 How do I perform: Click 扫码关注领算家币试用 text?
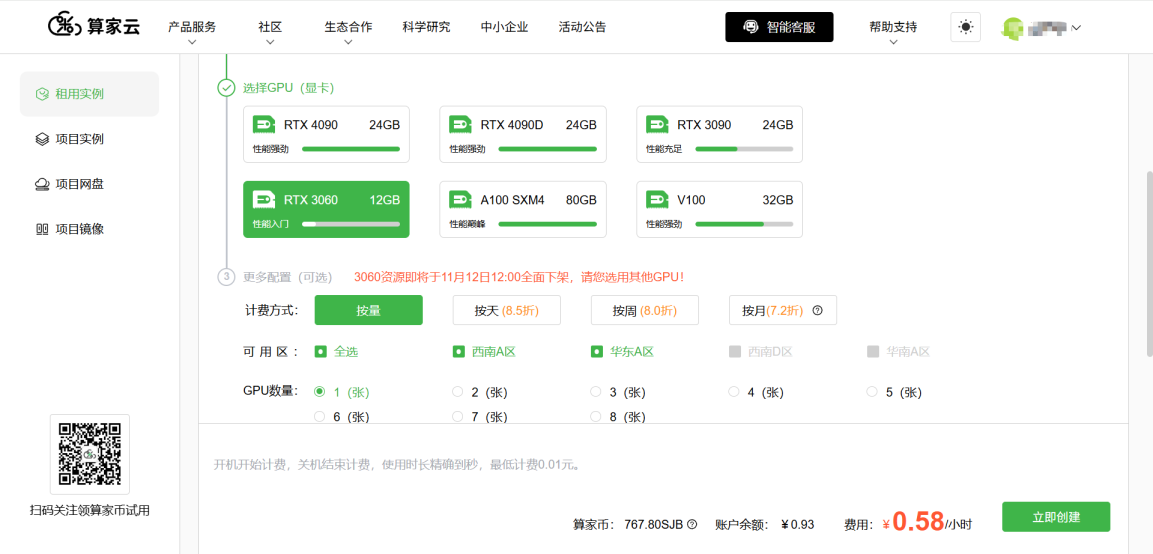pyautogui.click(x=90, y=510)
